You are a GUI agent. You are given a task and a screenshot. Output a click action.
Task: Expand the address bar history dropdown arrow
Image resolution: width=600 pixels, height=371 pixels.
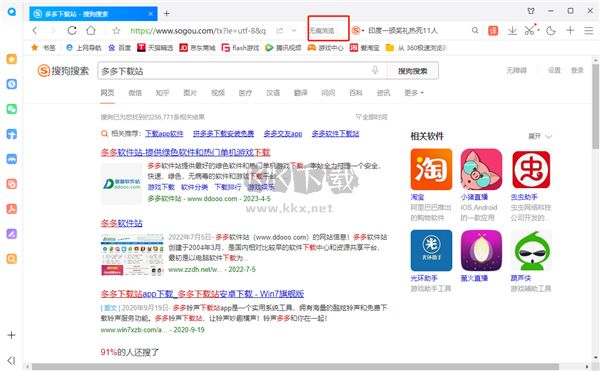click(294, 31)
